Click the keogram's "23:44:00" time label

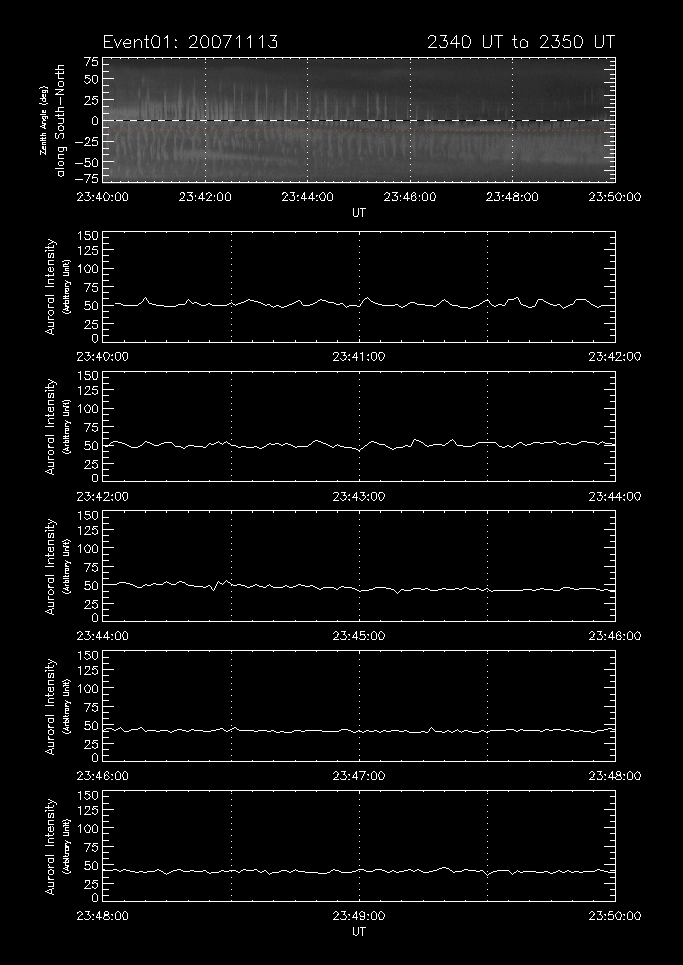[x=308, y=197]
